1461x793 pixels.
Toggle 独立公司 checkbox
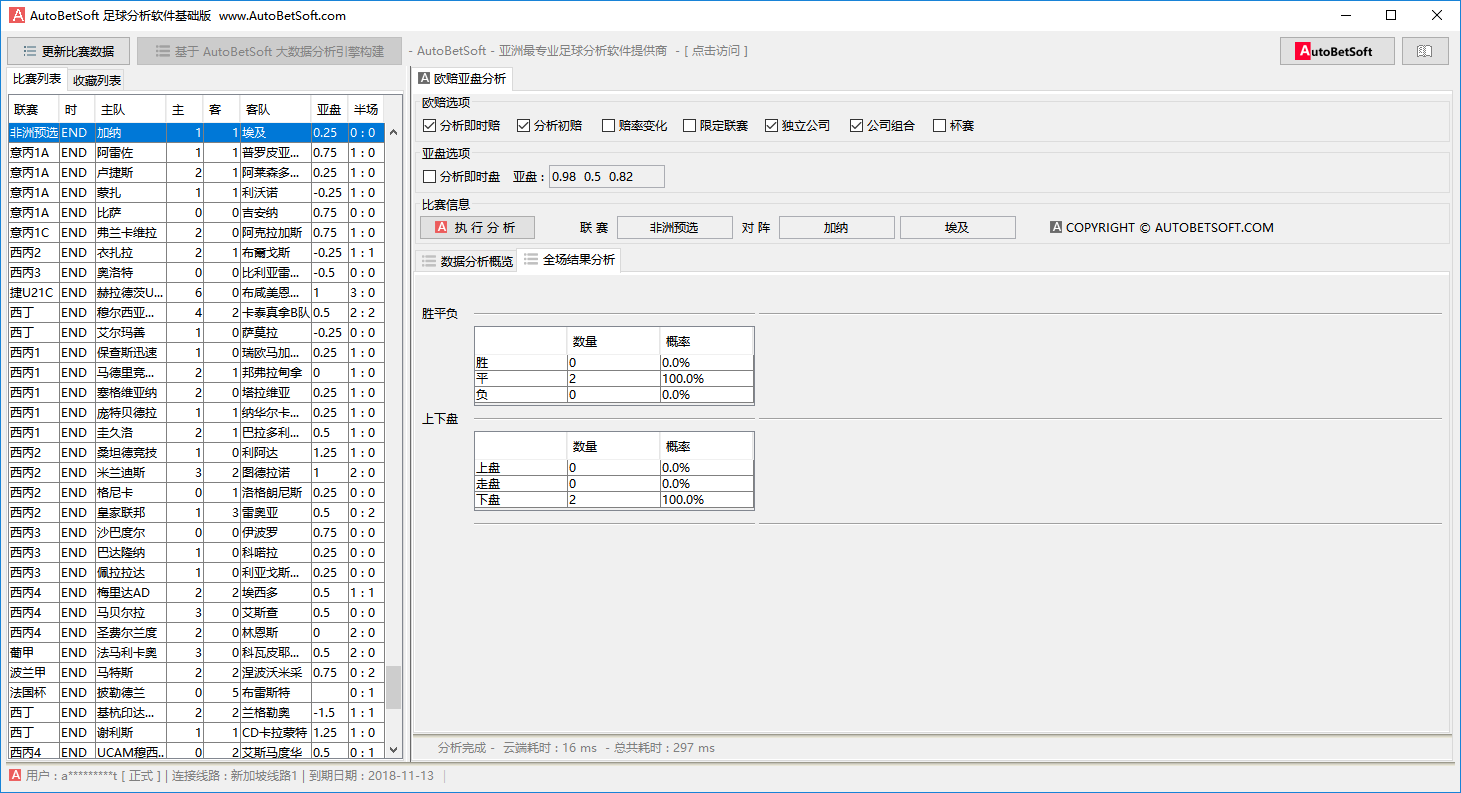797,126
